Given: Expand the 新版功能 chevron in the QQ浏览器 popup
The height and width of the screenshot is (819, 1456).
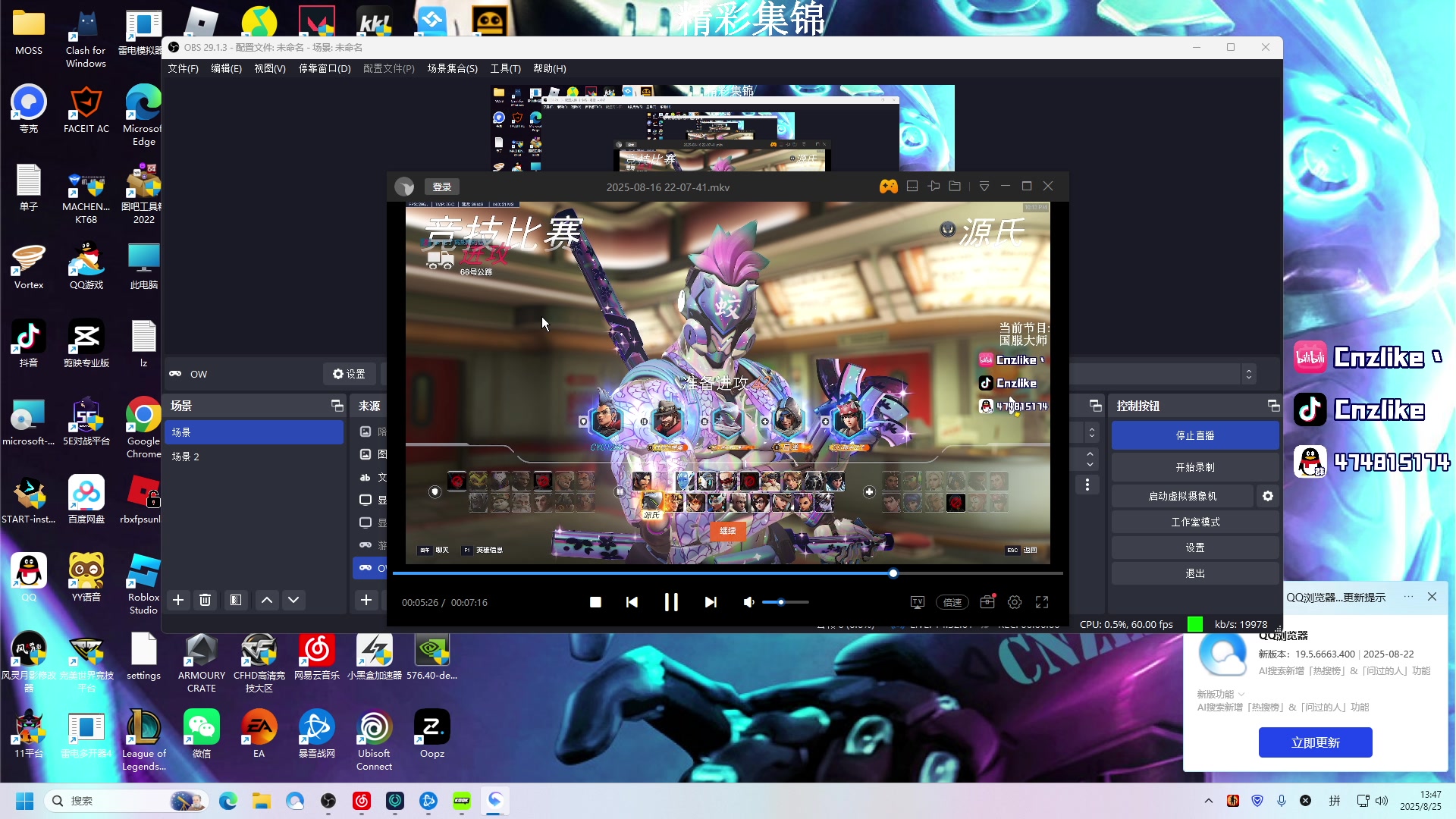Looking at the screenshot, I should coord(1241,694).
